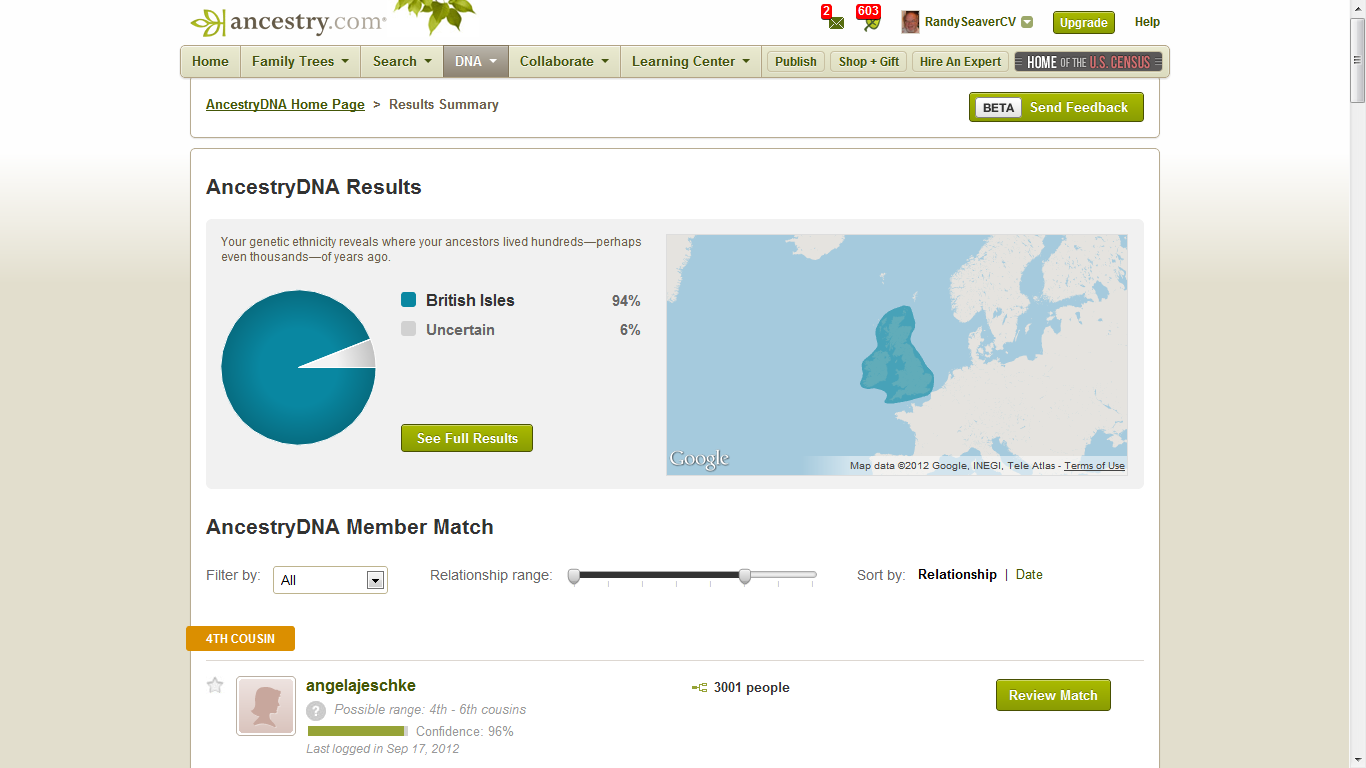Click the British Isles teal swatch
The image size is (1366, 768).
408,300
